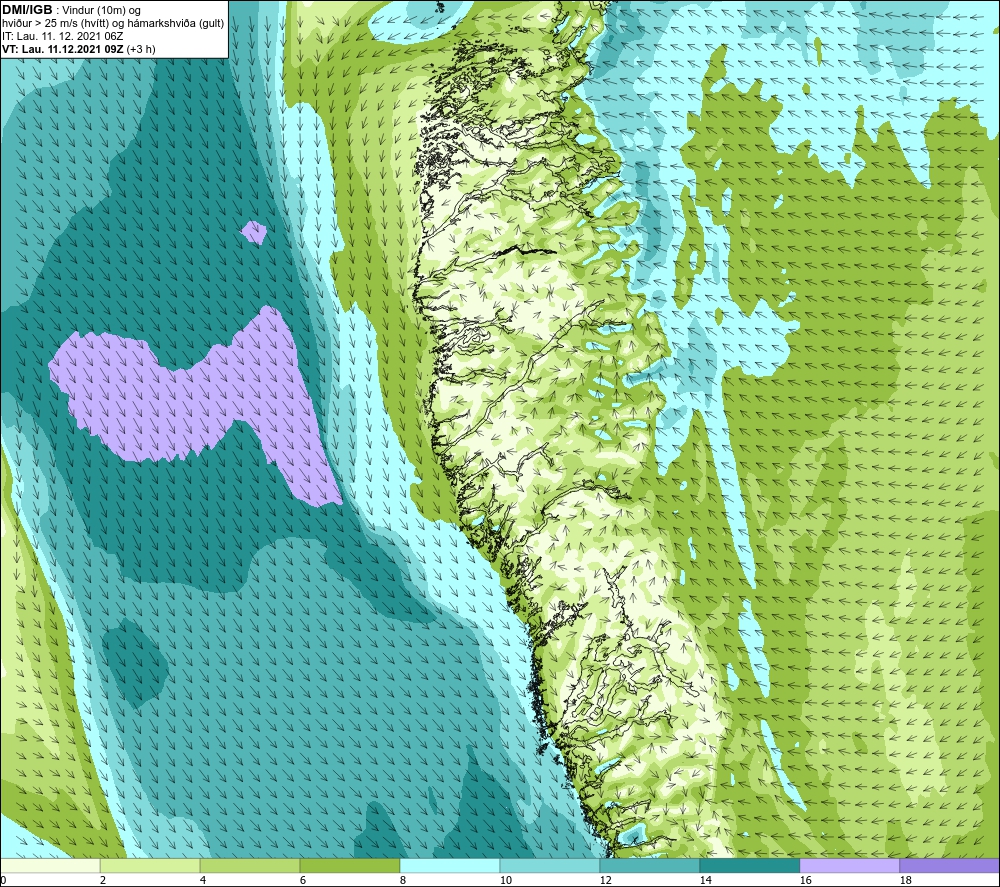This screenshot has width=1000, height=887.
Task: Click the 'DMI/IGB' title text
Action: [27, 10]
